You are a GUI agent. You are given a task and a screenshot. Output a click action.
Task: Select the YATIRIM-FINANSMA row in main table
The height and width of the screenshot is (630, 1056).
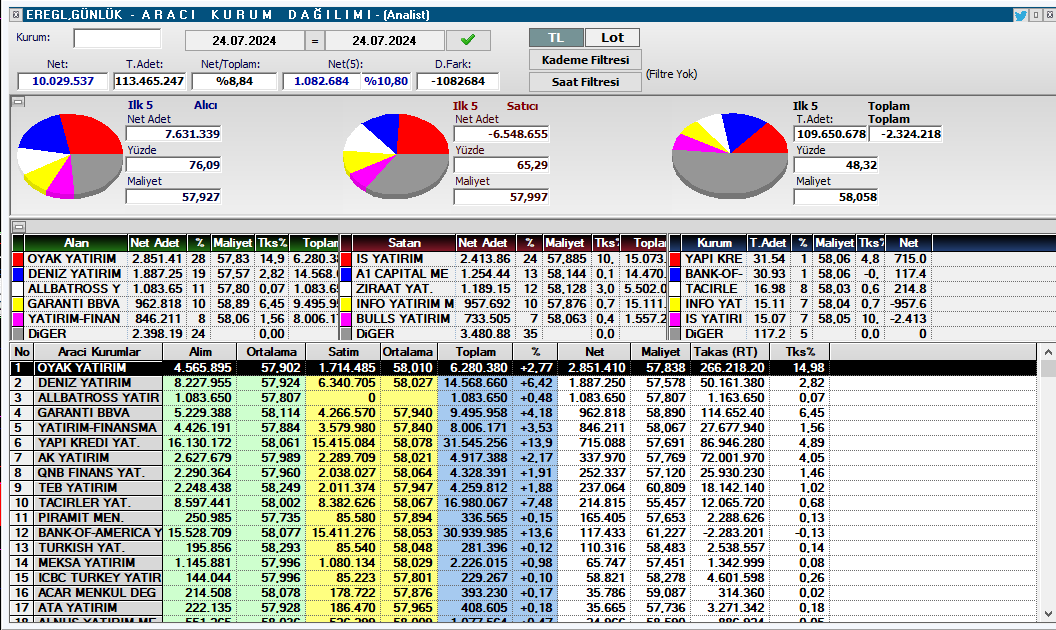523,428
